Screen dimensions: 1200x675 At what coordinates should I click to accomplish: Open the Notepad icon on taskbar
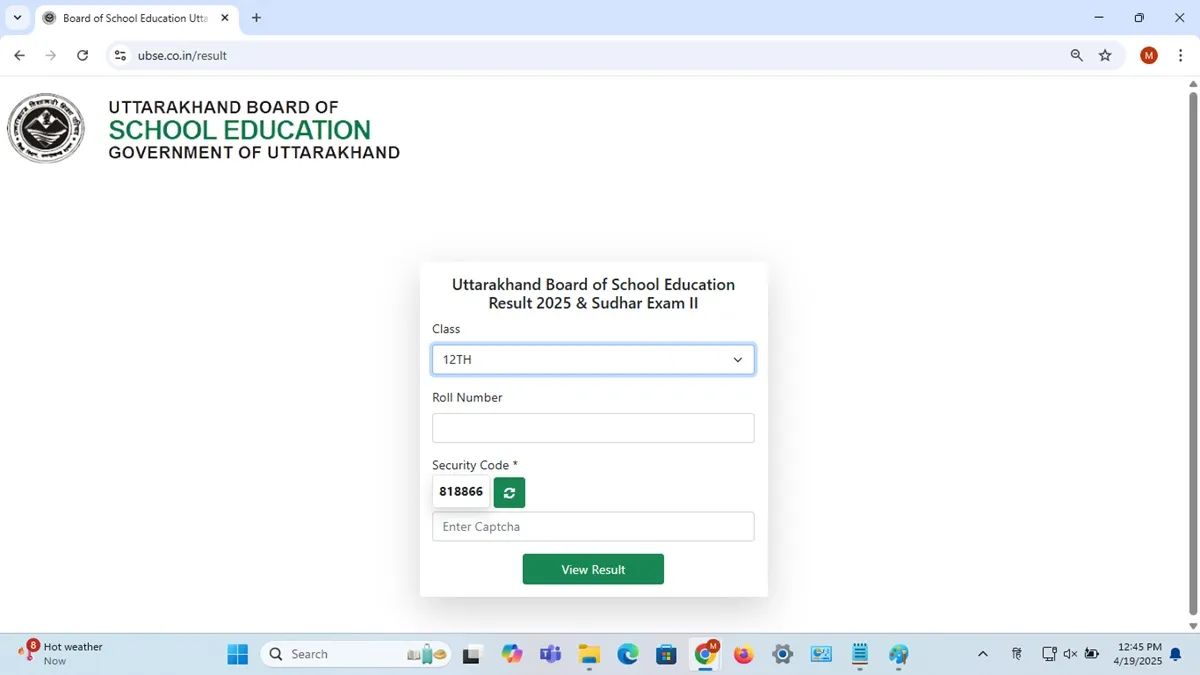[860, 654]
